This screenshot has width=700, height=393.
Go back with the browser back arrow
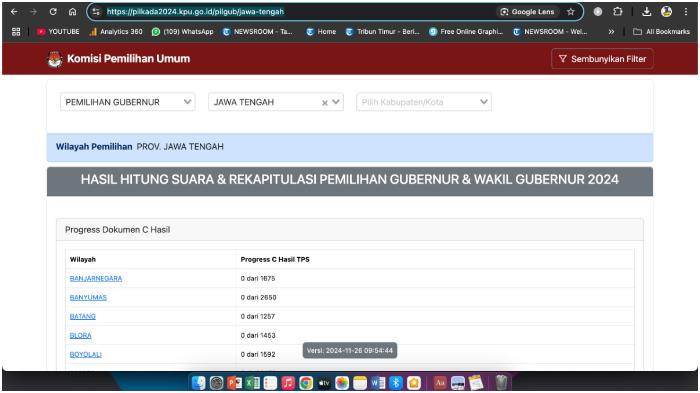pos(14,12)
